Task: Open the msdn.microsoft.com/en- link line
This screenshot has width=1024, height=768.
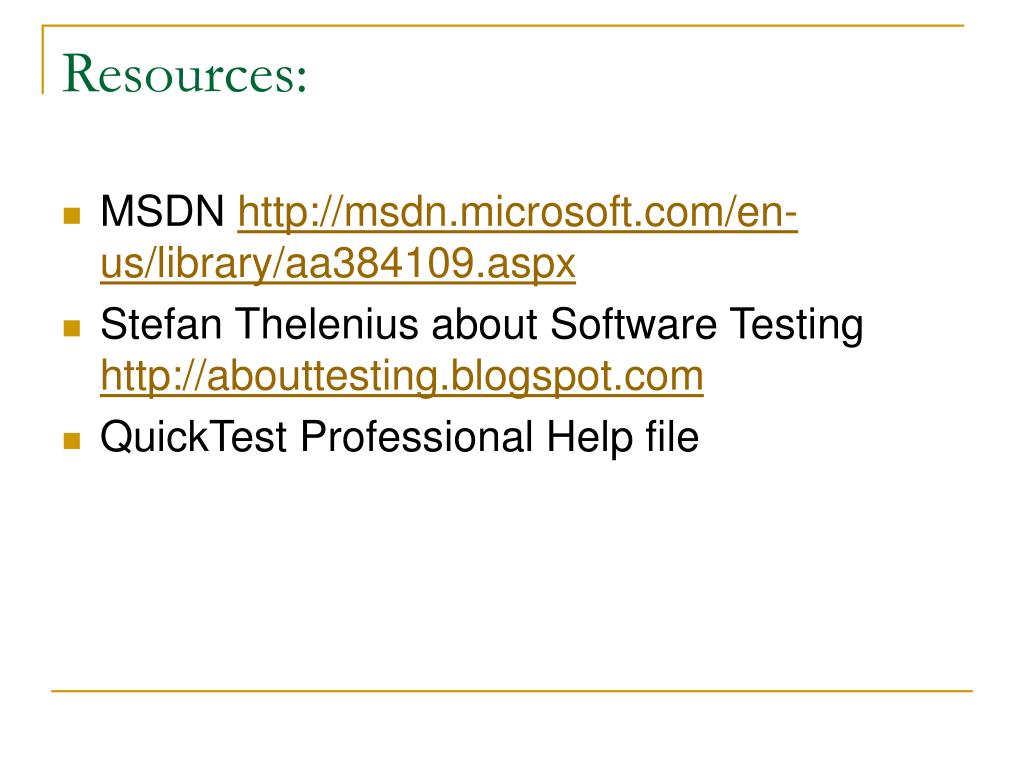Action: (x=517, y=213)
